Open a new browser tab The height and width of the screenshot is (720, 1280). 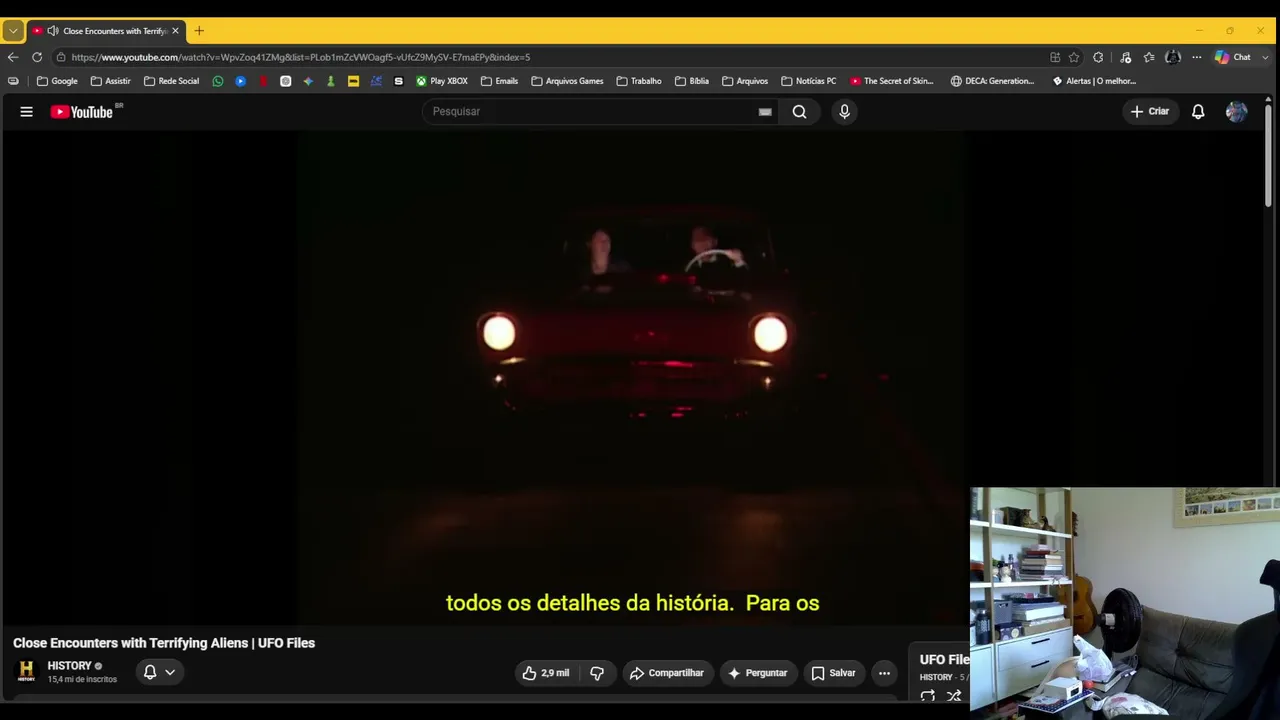[199, 31]
